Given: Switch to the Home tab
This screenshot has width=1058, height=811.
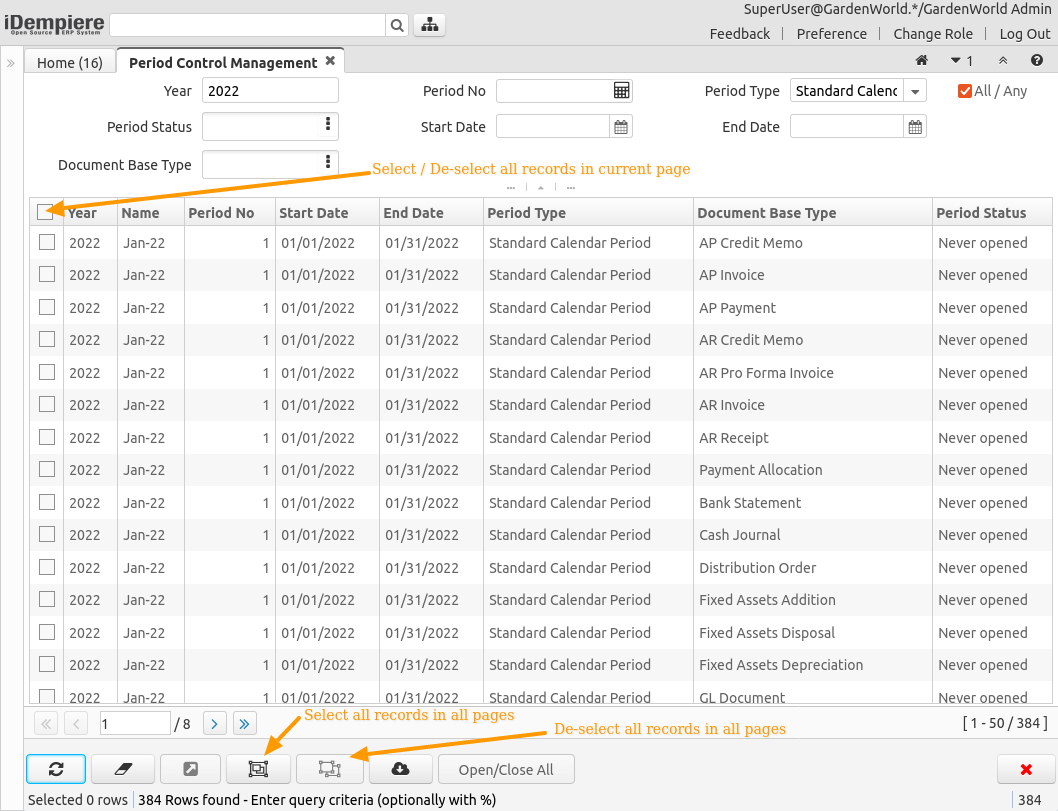Looking at the screenshot, I should [69, 61].
